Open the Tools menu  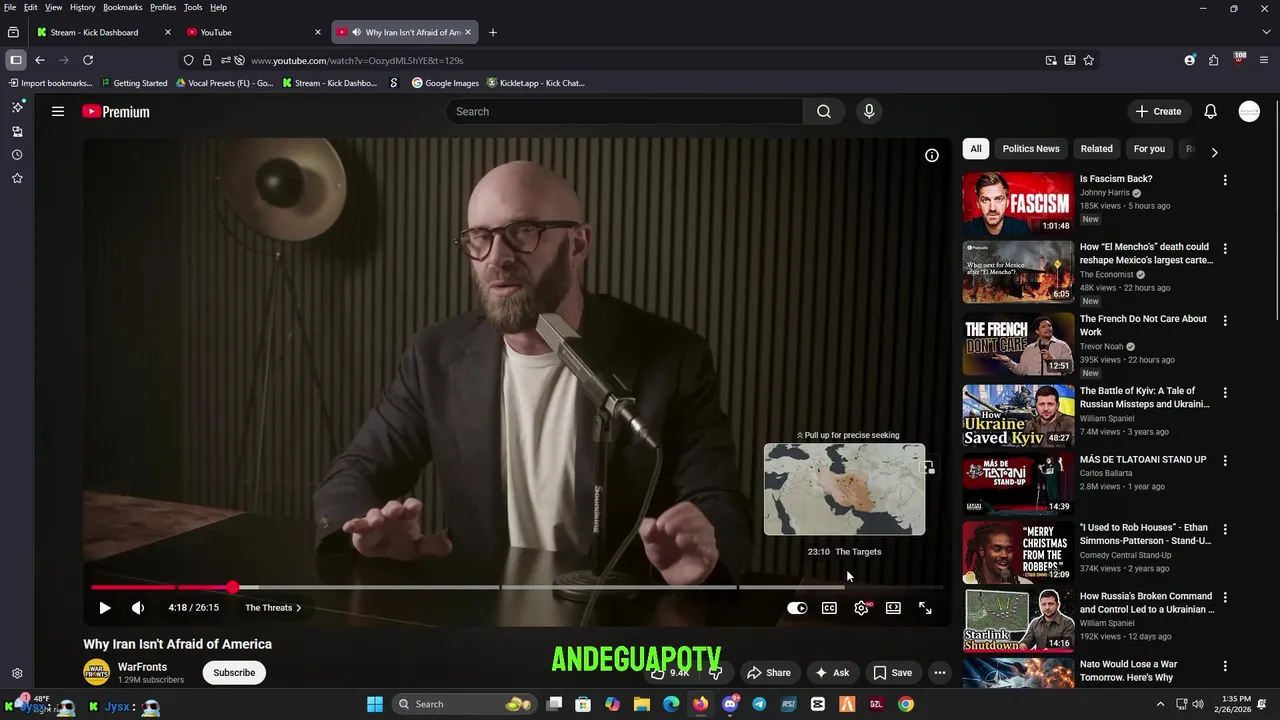click(x=192, y=7)
